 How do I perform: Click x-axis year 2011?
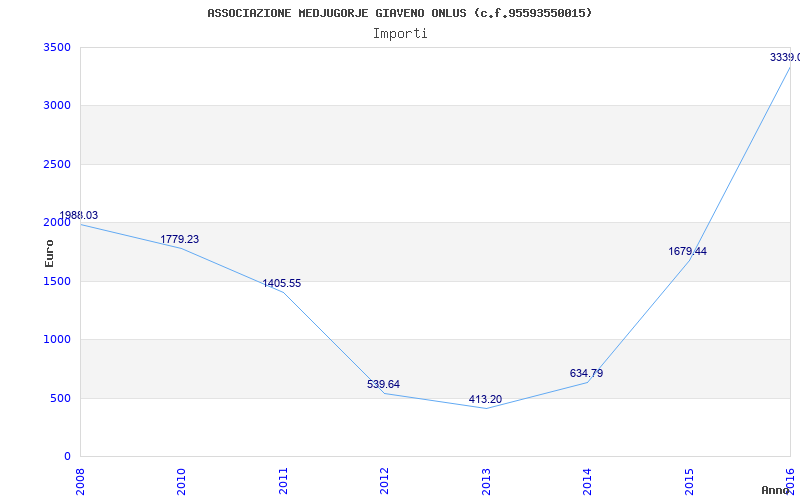tap(283, 481)
